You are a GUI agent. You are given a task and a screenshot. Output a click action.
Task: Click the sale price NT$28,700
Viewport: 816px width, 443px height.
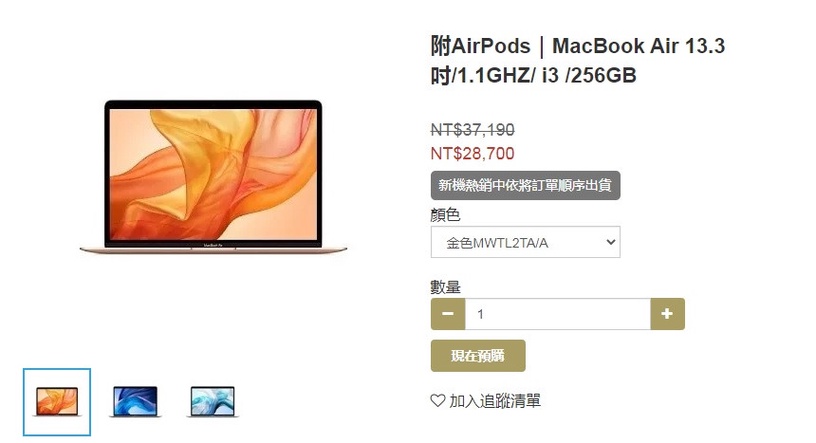(473, 154)
